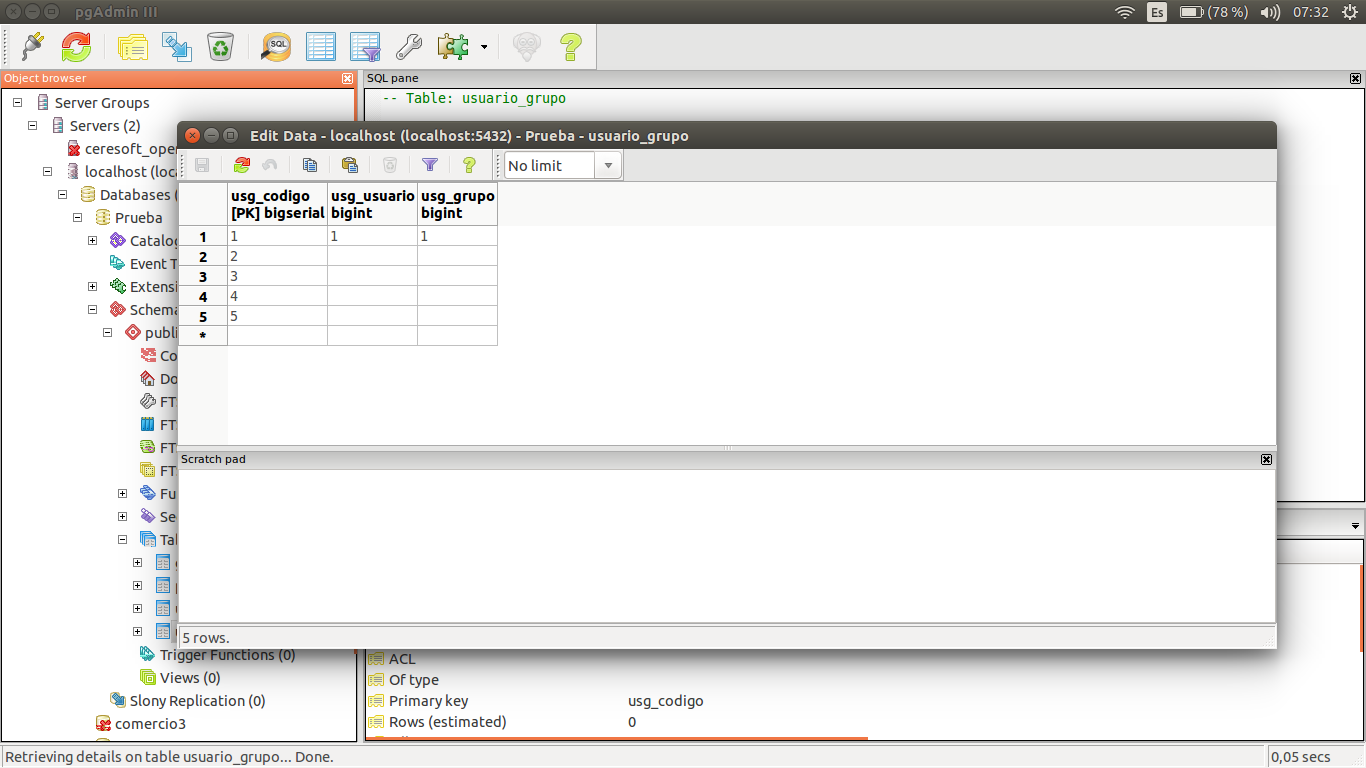The width and height of the screenshot is (1366, 768).
Task: Click the Paste icon in Edit Data toolbar
Action: [349, 165]
